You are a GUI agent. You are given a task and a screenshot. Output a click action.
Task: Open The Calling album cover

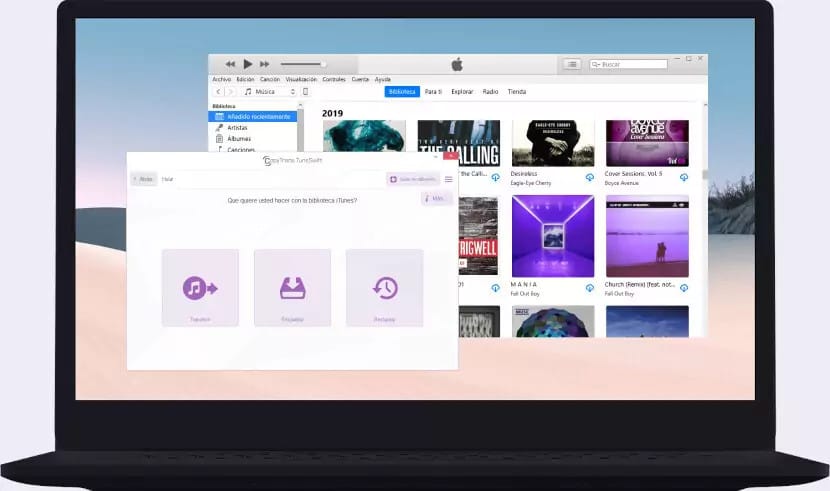pos(458,143)
